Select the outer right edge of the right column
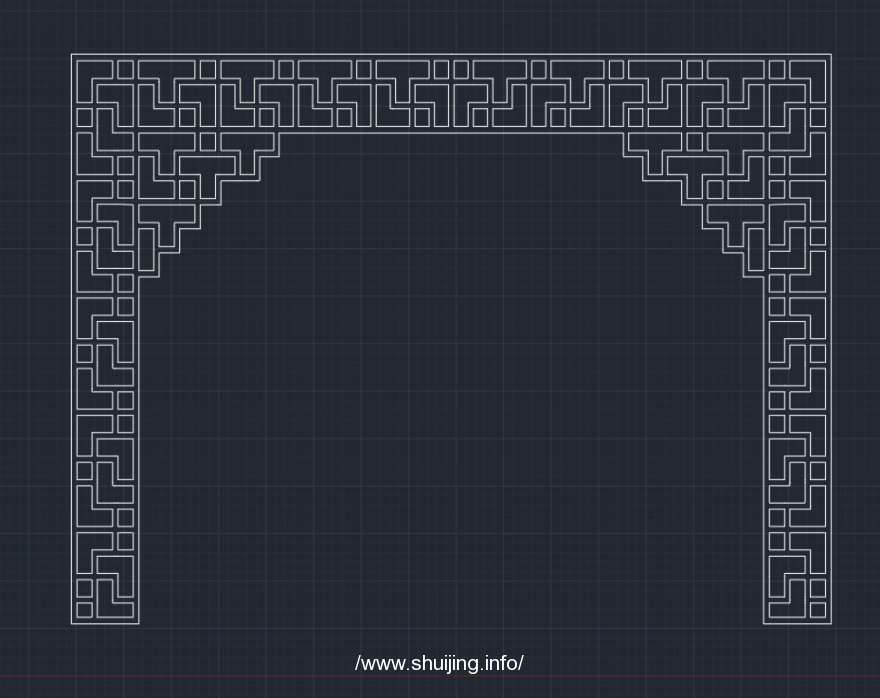This screenshot has width=880, height=698. (x=831, y=400)
